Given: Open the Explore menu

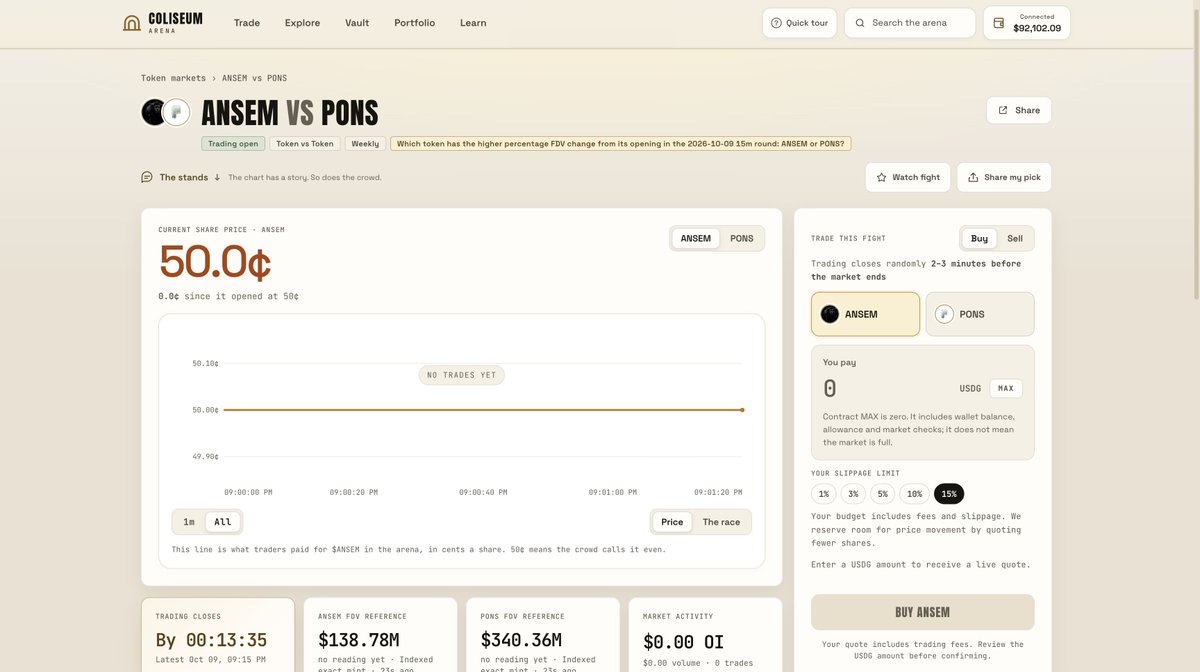Looking at the screenshot, I should 302,23.
